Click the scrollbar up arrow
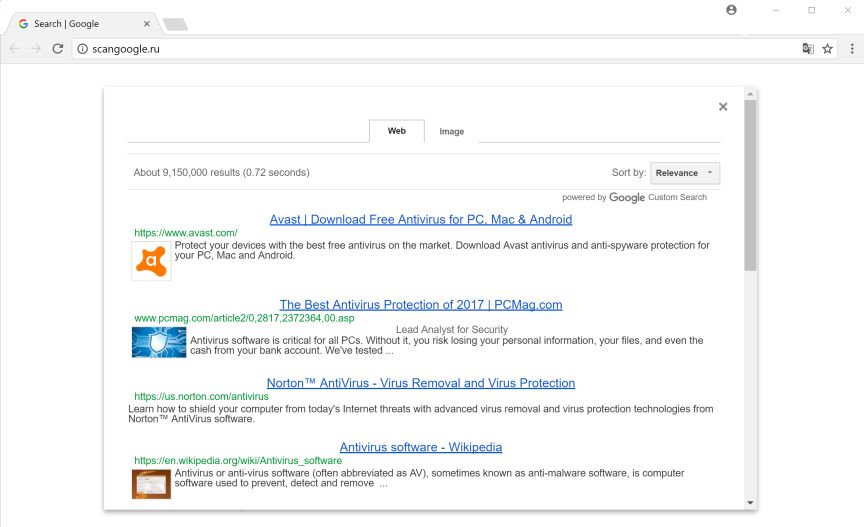The width and height of the screenshot is (864, 527). click(750, 94)
